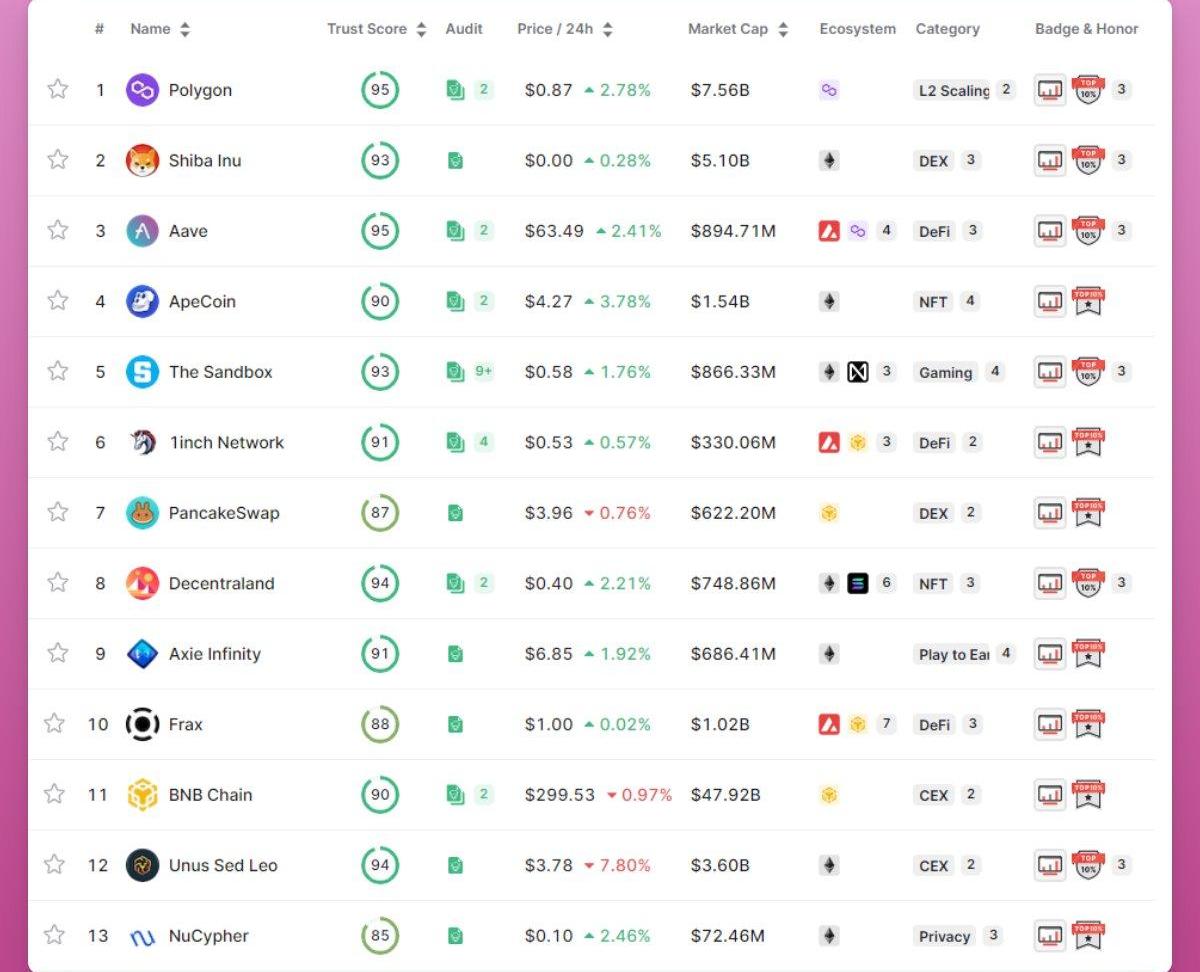Screen dimensions: 1200x972
Task: Click the Avalanche ecosystem icon for Frax
Action: click(x=829, y=724)
